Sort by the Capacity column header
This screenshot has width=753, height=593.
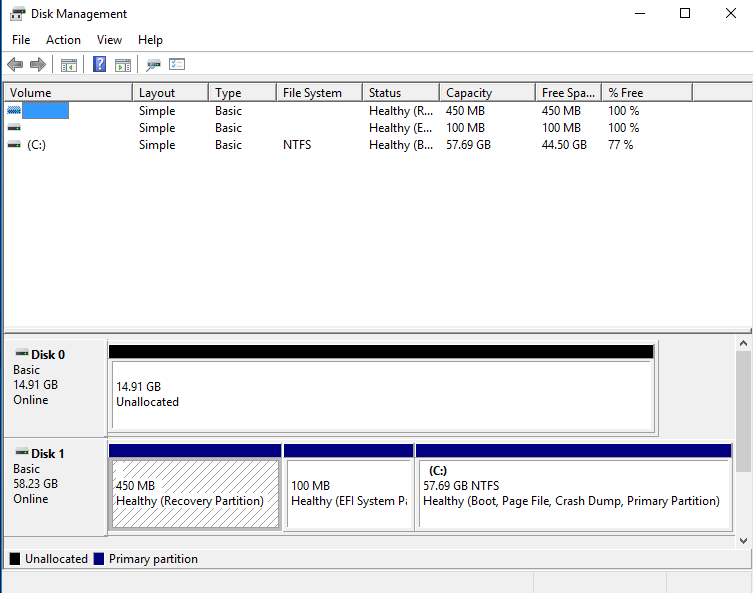pyautogui.click(x=487, y=93)
